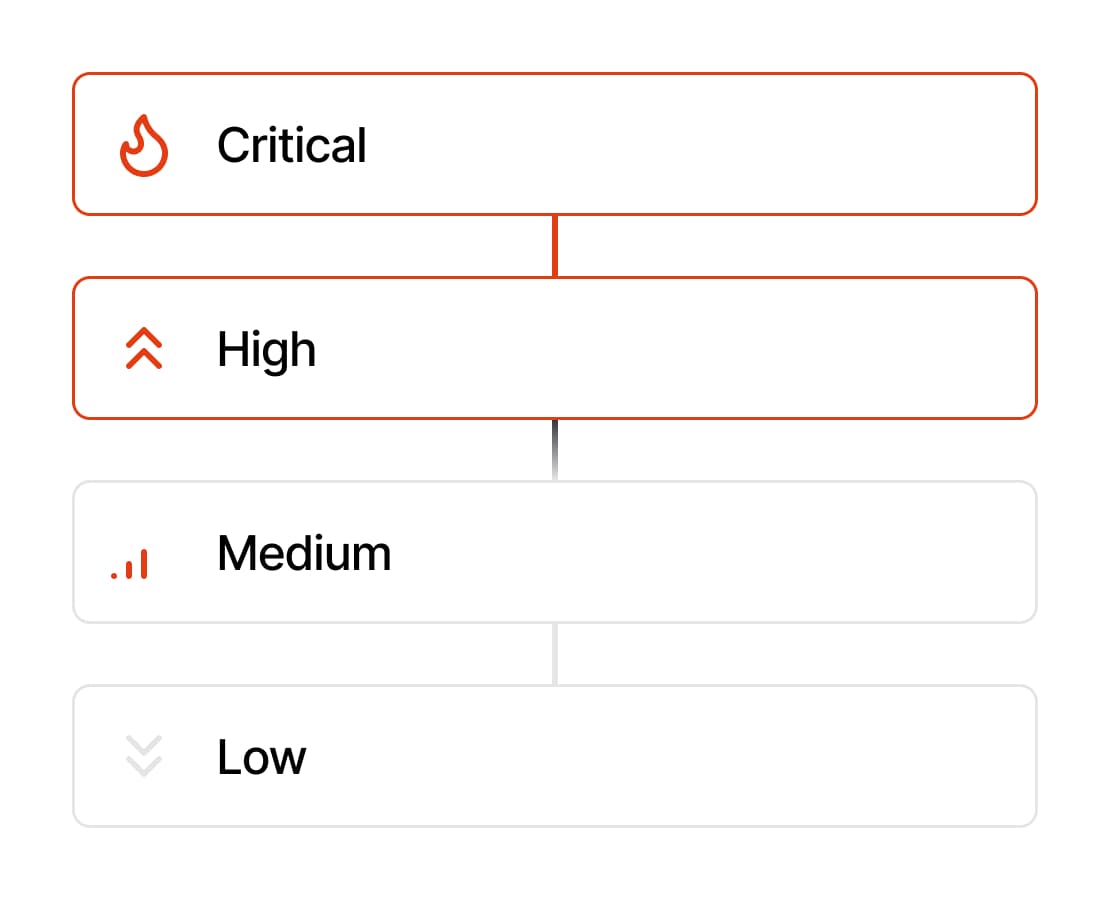
Task: Toggle the High priority selection off
Action: point(555,349)
